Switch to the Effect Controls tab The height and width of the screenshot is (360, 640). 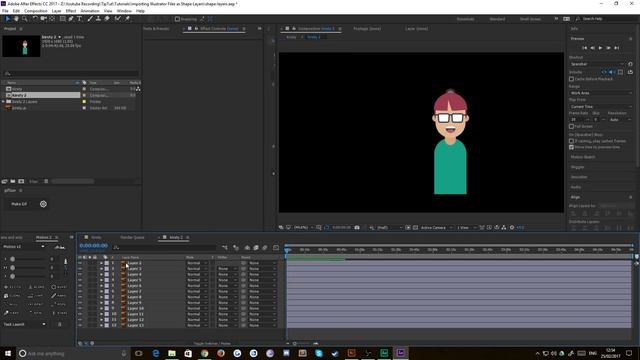click(219, 29)
